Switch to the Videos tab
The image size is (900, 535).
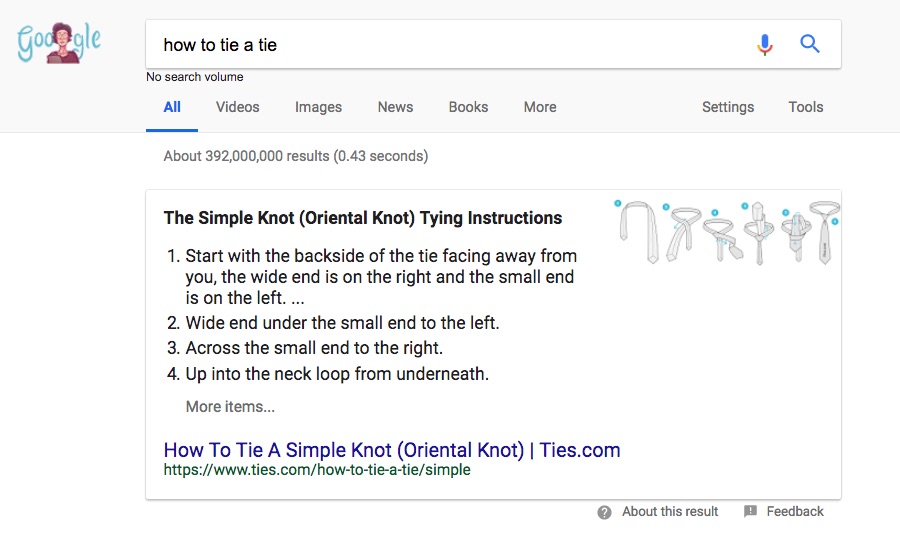[238, 107]
